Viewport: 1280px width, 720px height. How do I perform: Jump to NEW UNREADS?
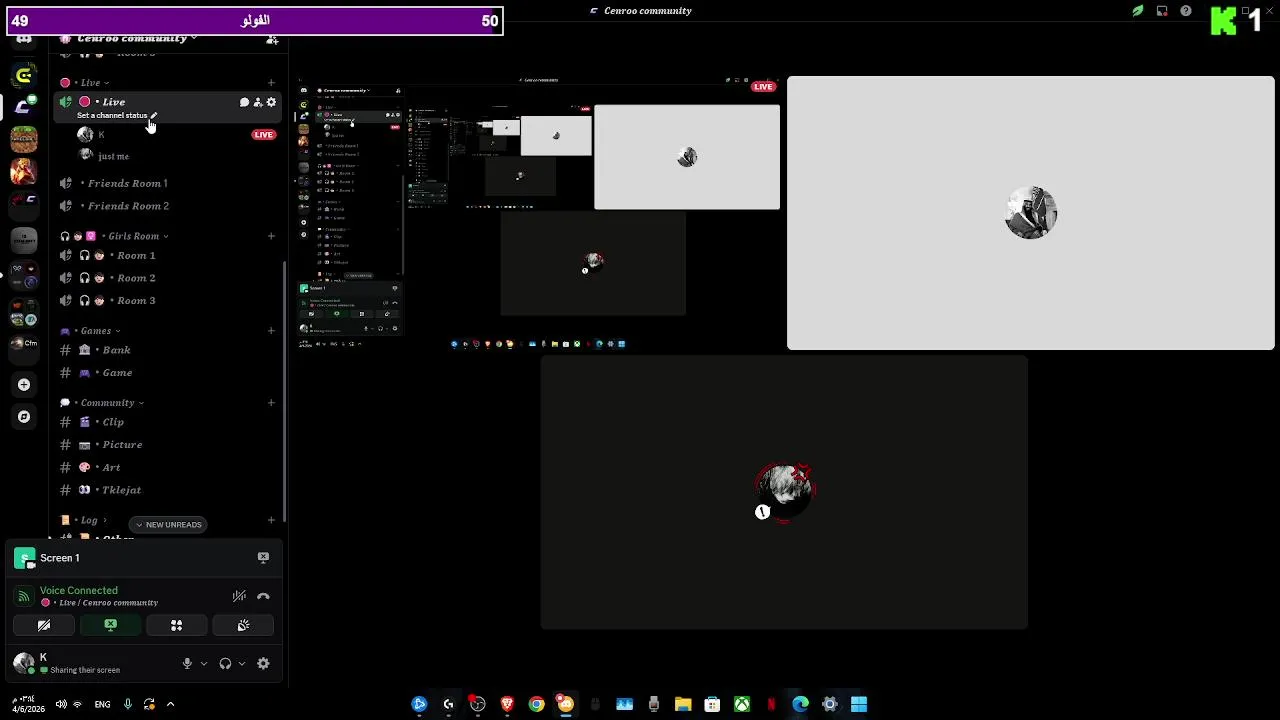coord(168,525)
